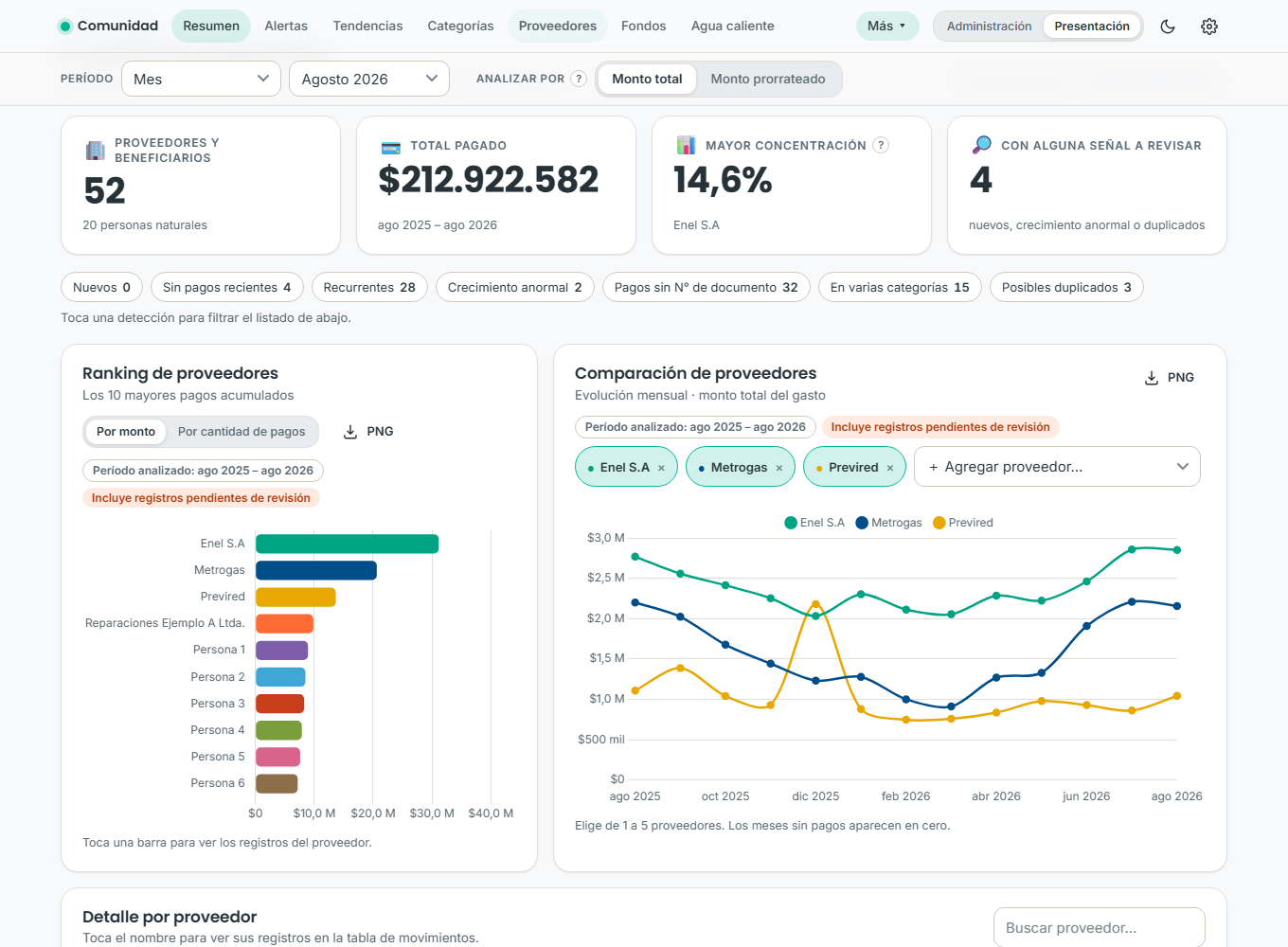1288x947 pixels.
Task: Filter by Posibles duplicados chip
Action: point(1066,288)
